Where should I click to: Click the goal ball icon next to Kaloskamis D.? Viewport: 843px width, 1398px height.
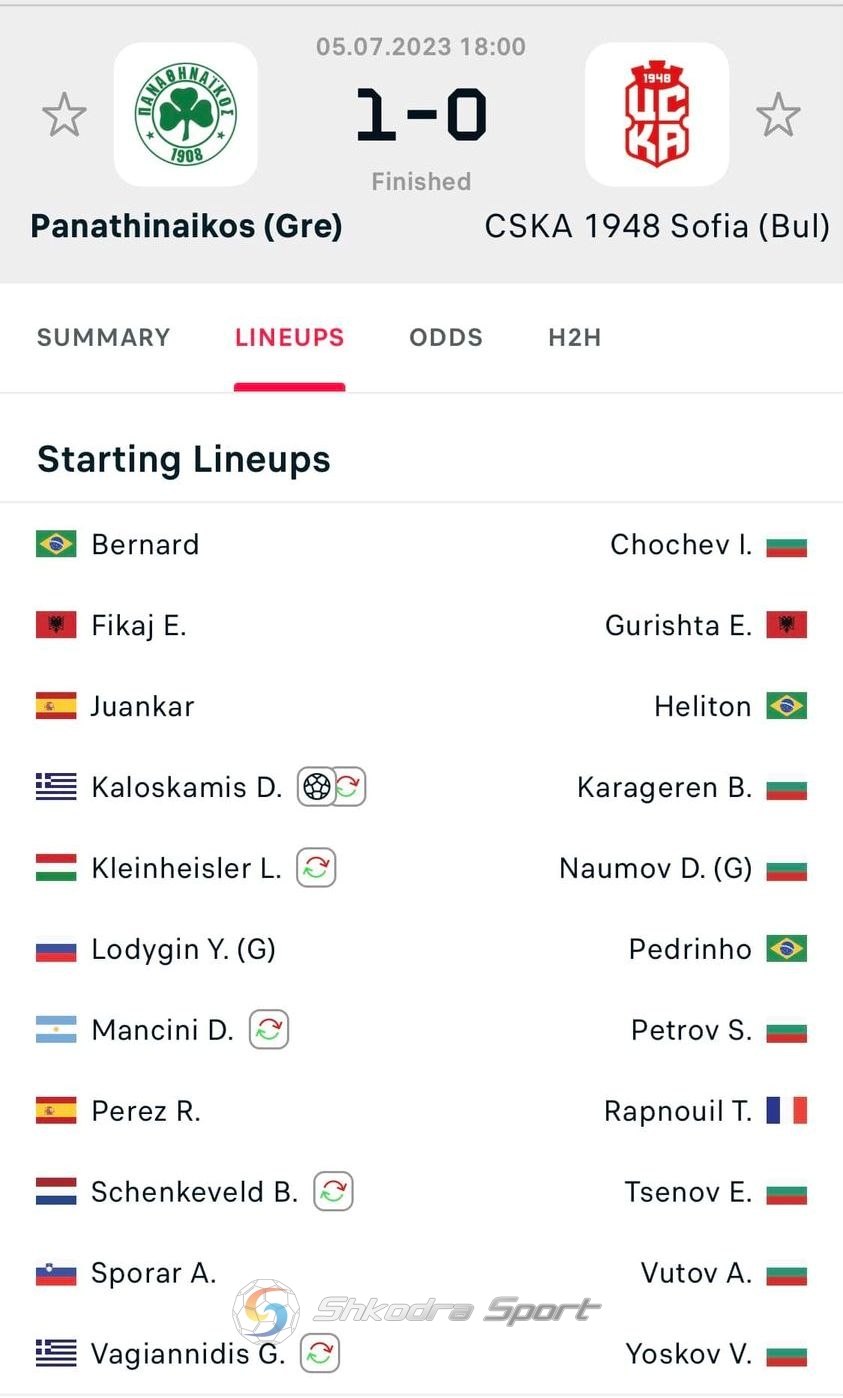pyautogui.click(x=316, y=787)
